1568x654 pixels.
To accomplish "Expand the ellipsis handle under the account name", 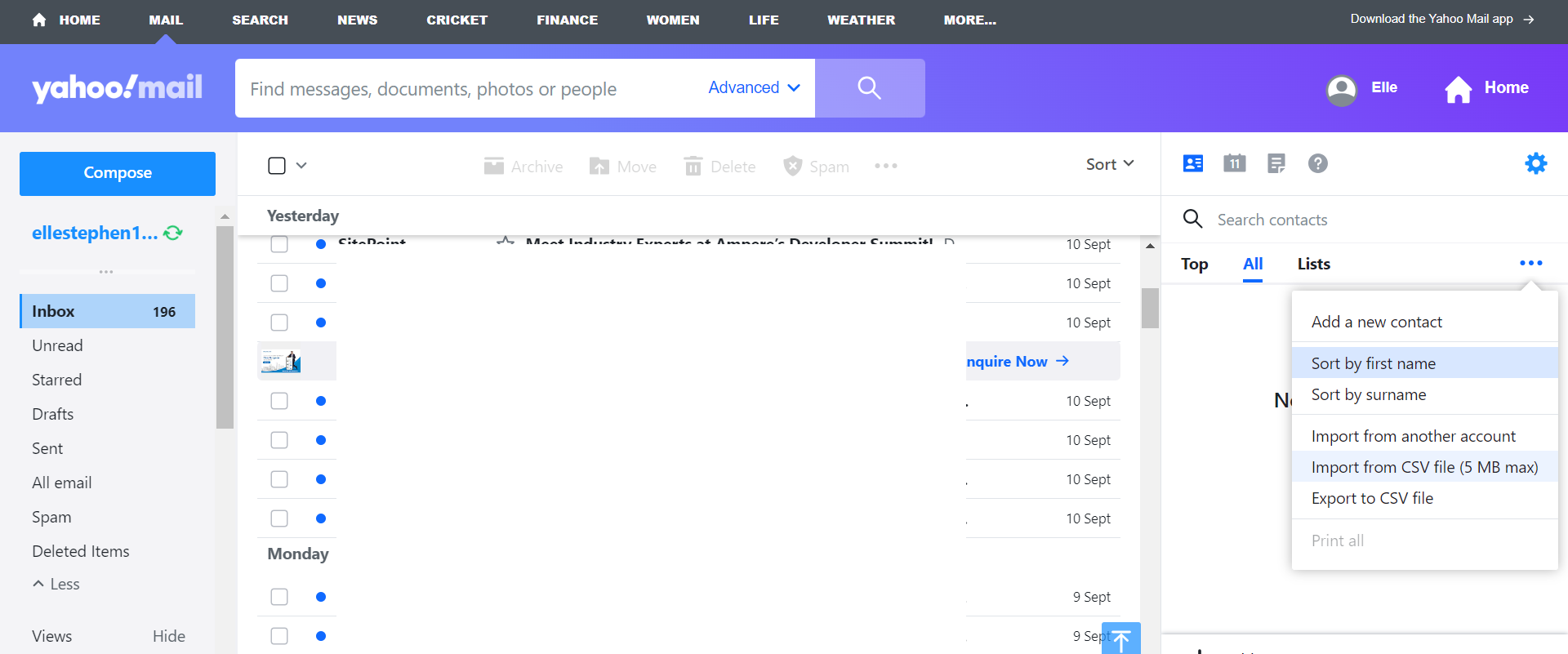I will click(x=106, y=272).
